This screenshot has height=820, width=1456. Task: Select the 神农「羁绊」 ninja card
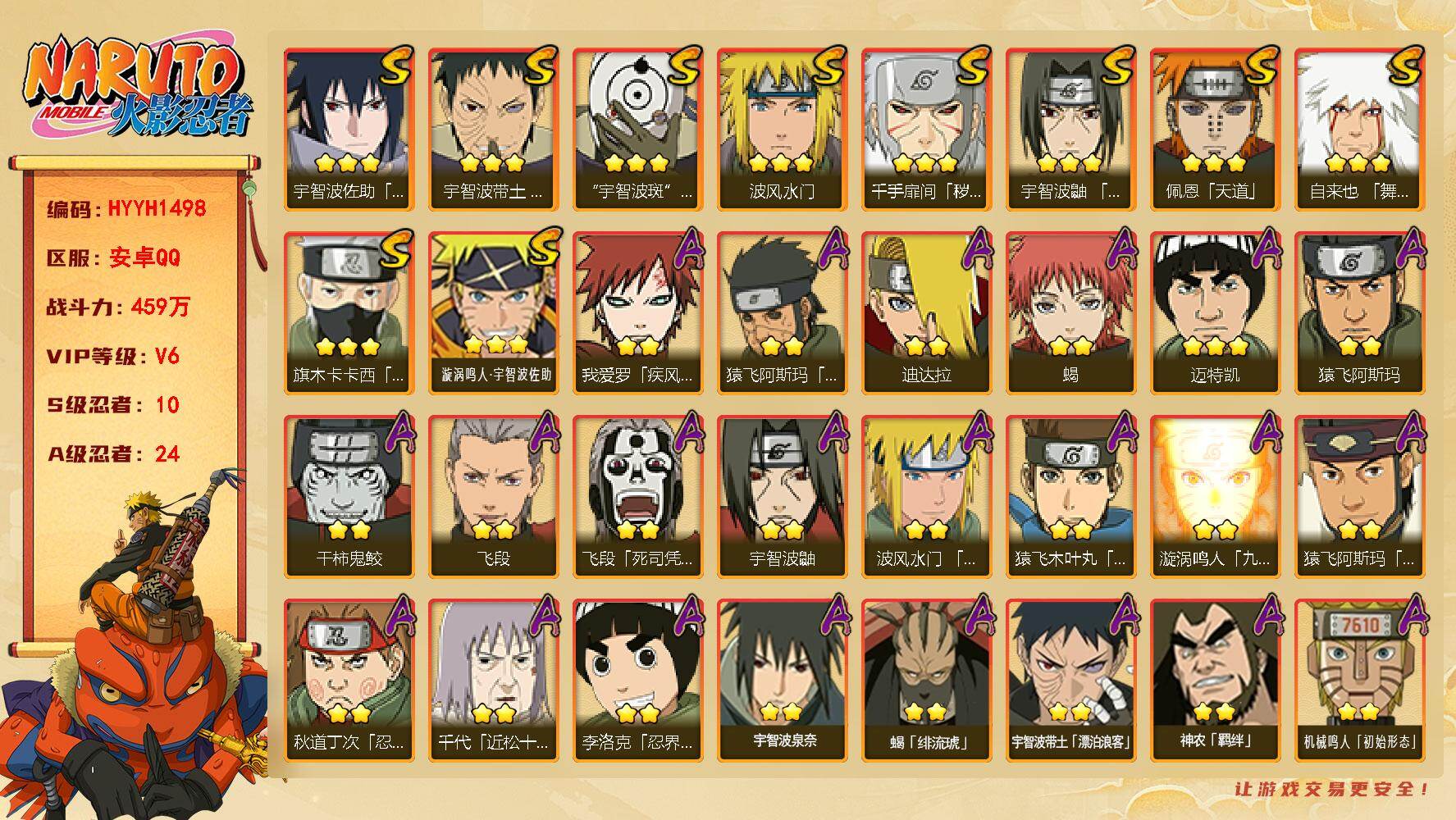point(1216,681)
